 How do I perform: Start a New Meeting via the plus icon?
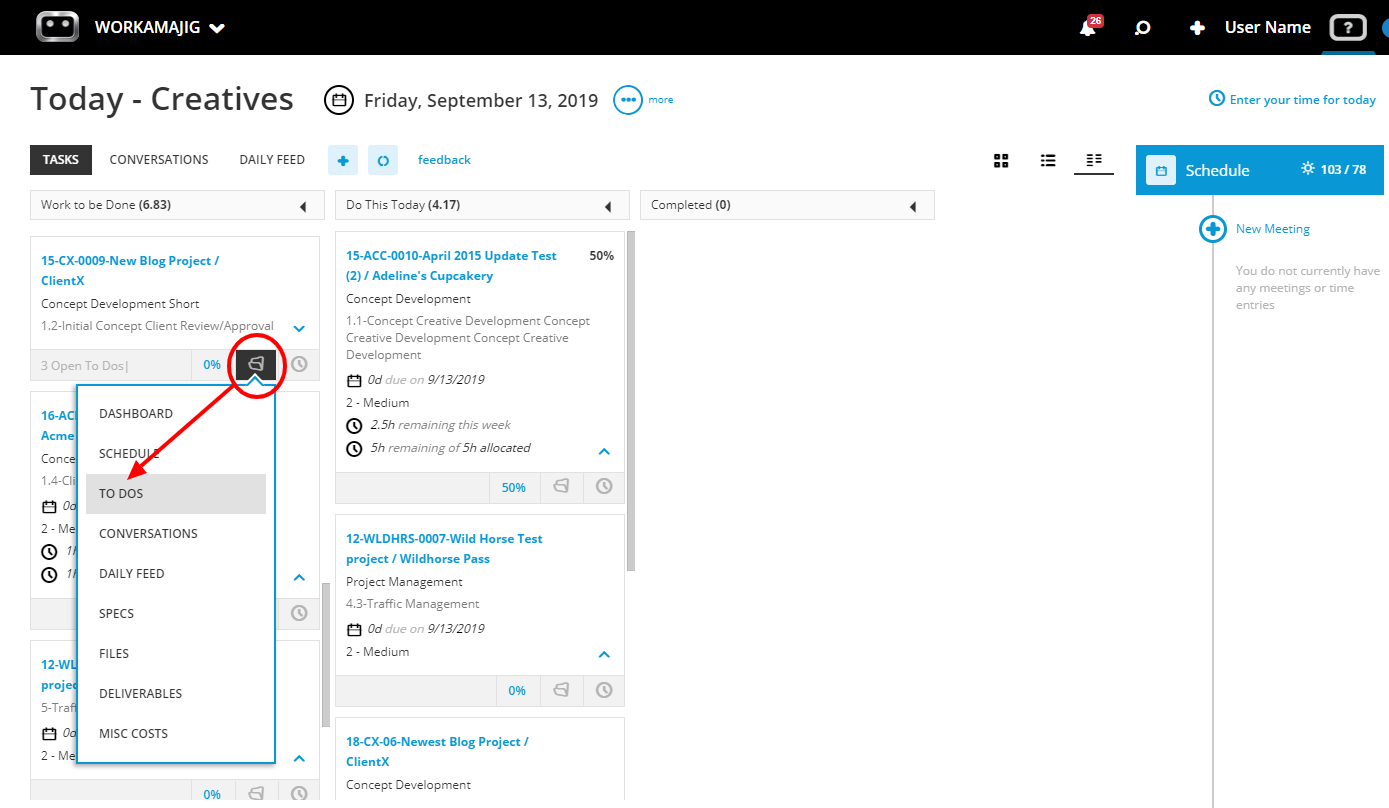[x=1212, y=228]
